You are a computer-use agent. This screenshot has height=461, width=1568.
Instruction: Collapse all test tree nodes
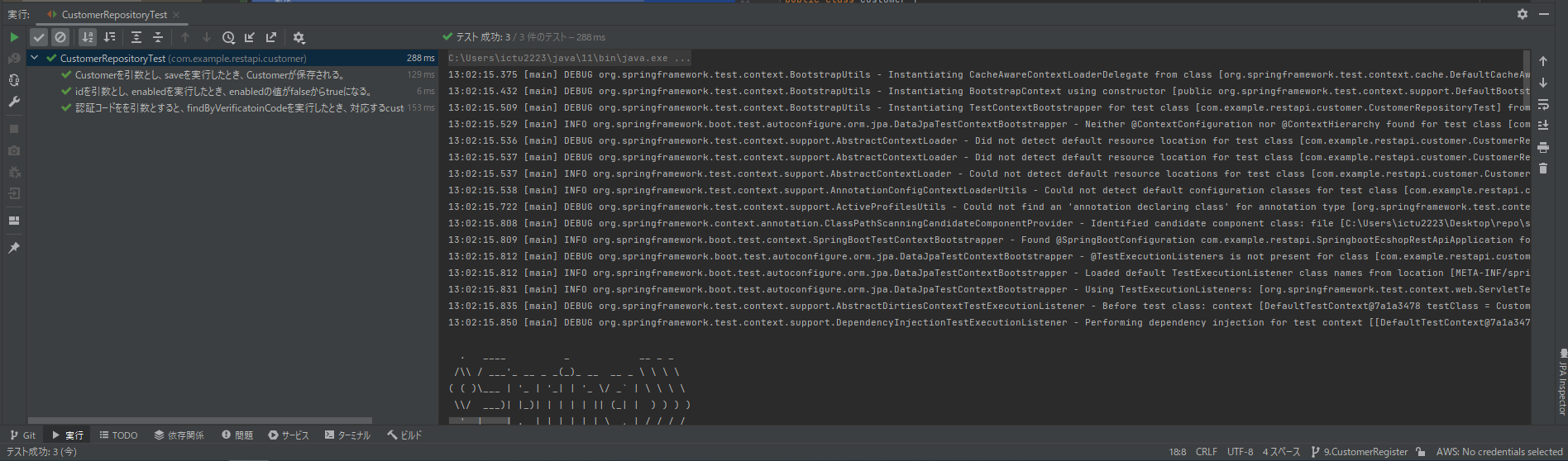(158, 37)
